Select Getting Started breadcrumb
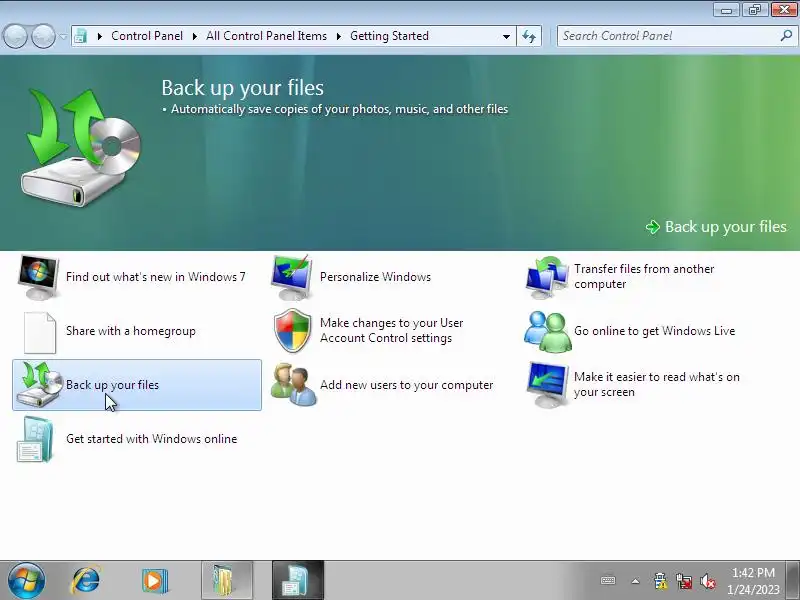The height and width of the screenshot is (600, 800). [x=389, y=36]
